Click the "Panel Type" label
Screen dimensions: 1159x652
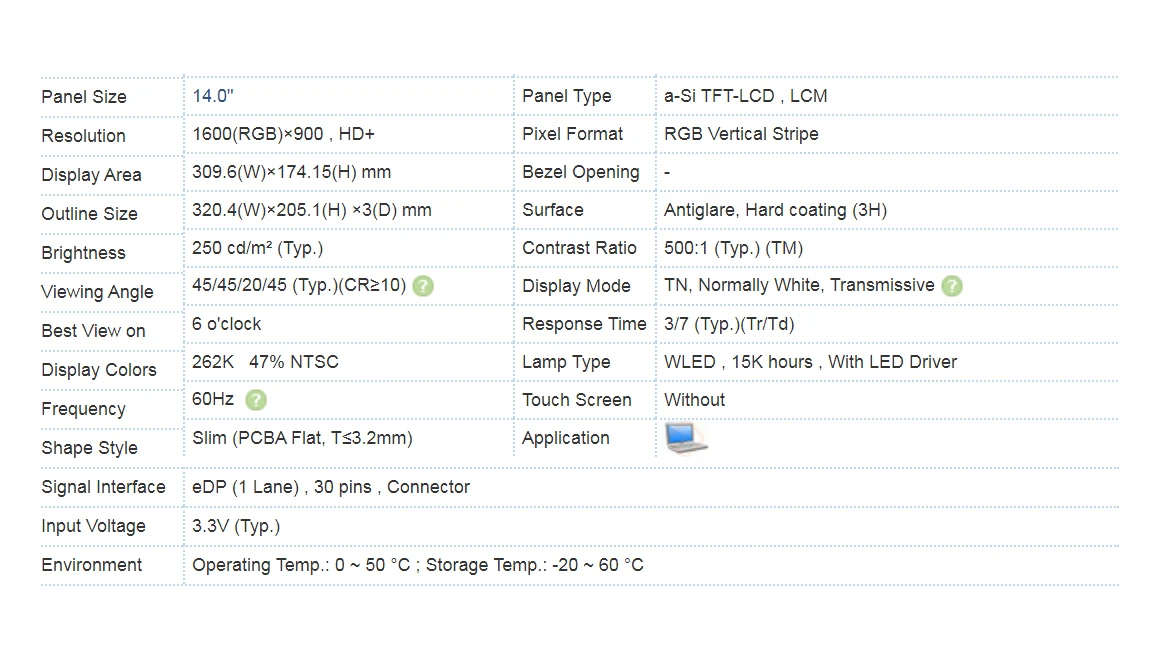567,96
